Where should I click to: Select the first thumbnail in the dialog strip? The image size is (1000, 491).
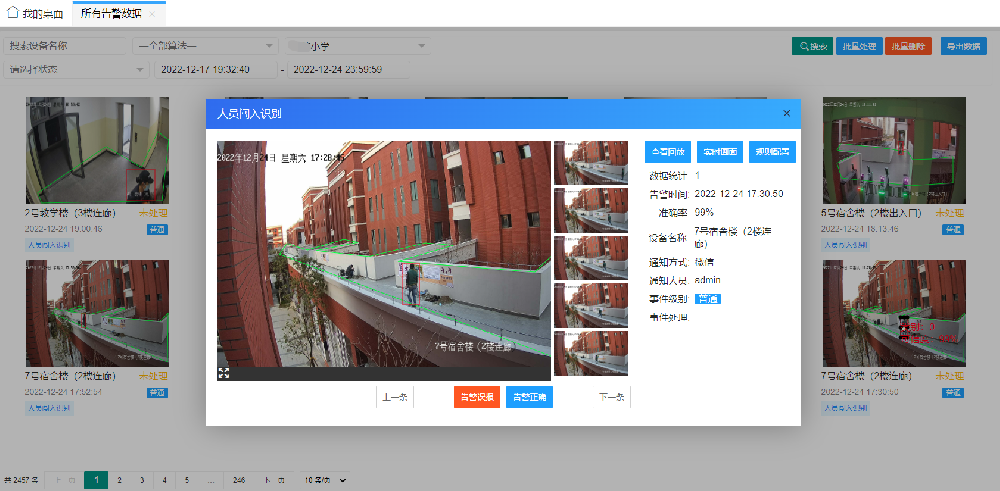(x=591, y=163)
